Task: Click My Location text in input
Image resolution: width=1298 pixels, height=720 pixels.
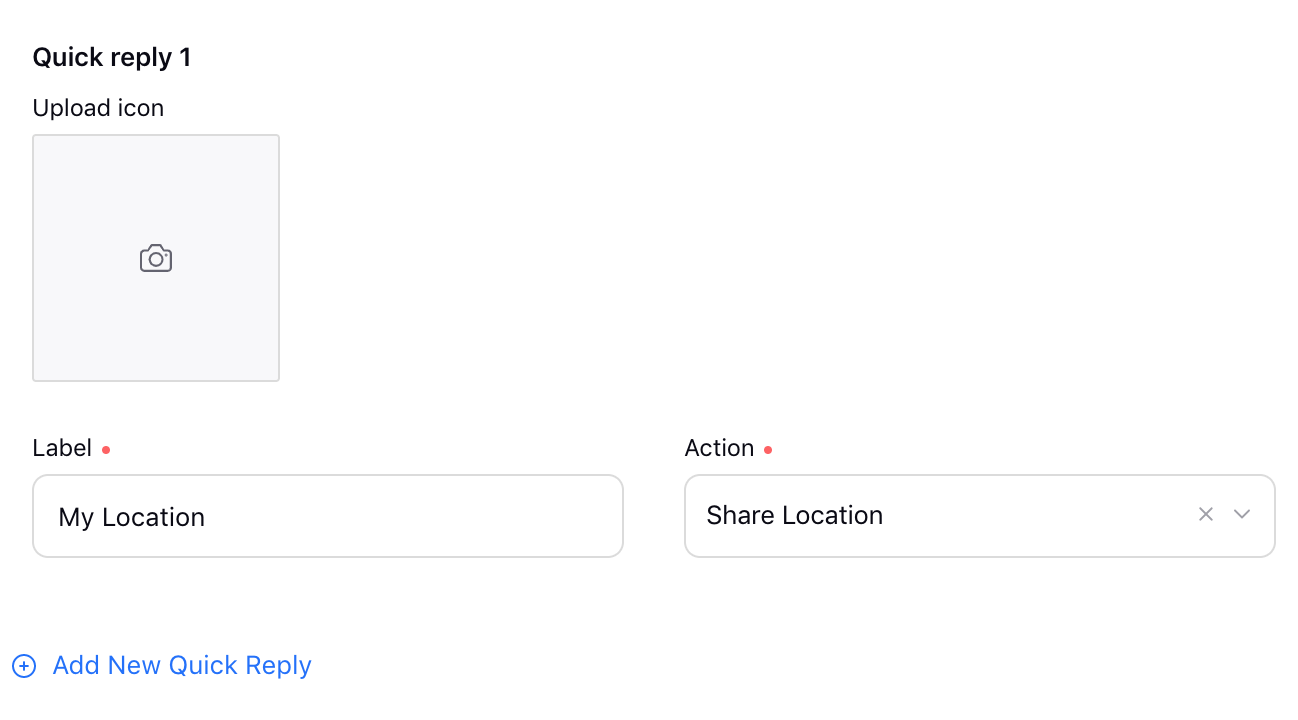Action: pos(132,517)
